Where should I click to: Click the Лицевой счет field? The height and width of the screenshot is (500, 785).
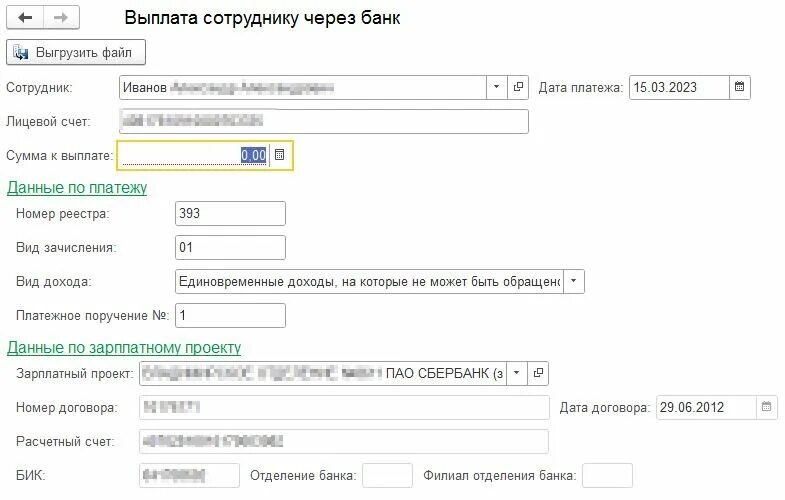pos(324,122)
